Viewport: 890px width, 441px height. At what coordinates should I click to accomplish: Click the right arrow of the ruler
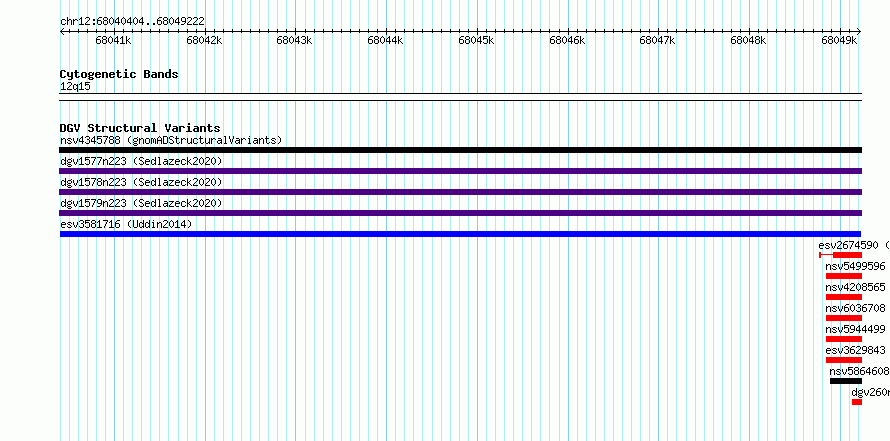(859, 31)
